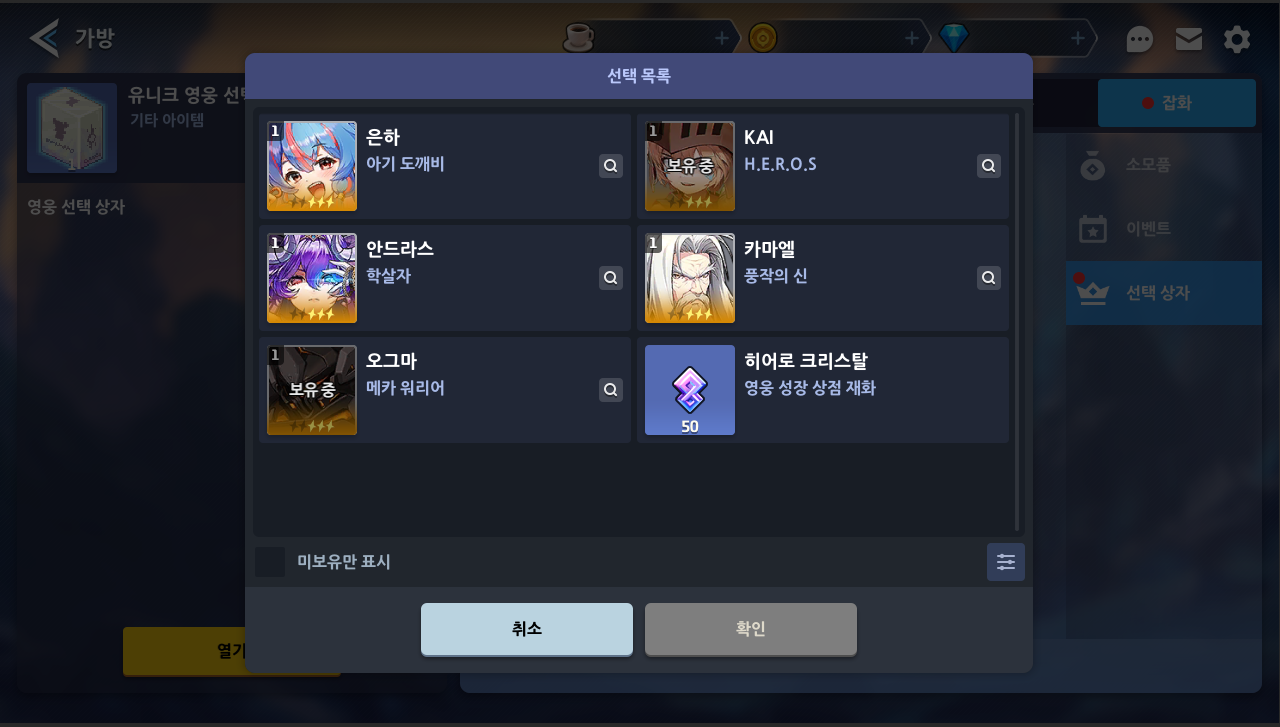Open details magnifier for KAI

click(989, 166)
